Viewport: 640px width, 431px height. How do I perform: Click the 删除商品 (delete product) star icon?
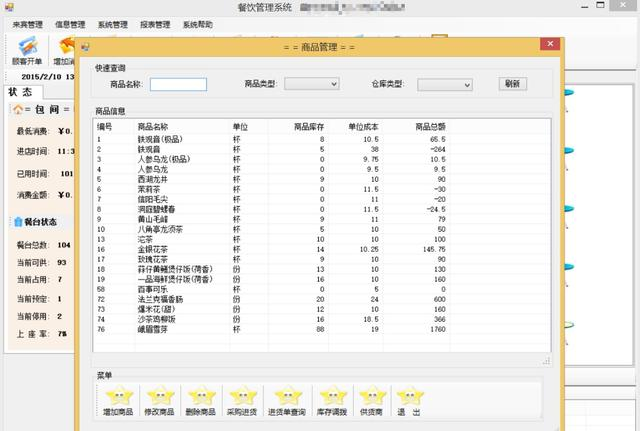click(201, 398)
